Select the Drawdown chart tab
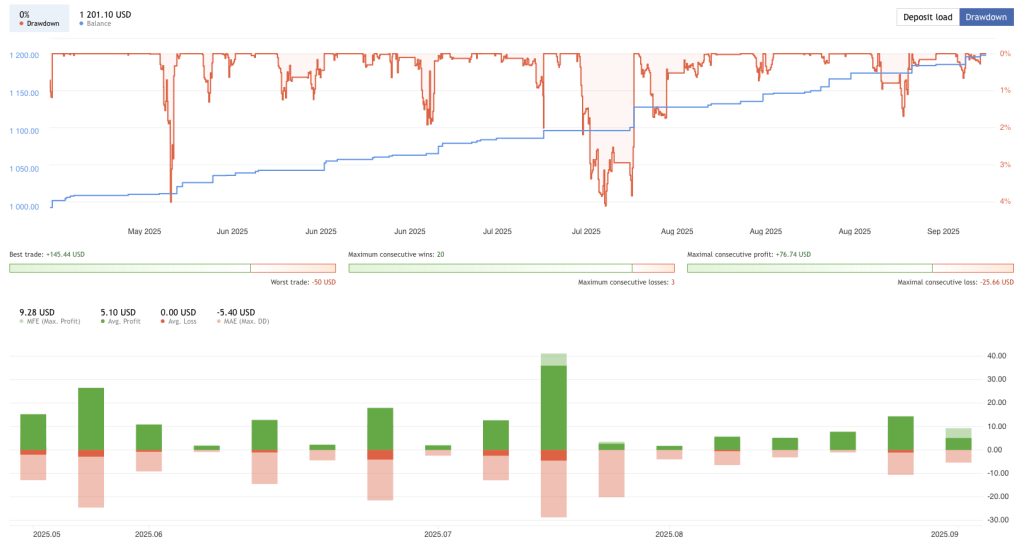Image resolution: width=1024 pixels, height=547 pixels. point(985,17)
